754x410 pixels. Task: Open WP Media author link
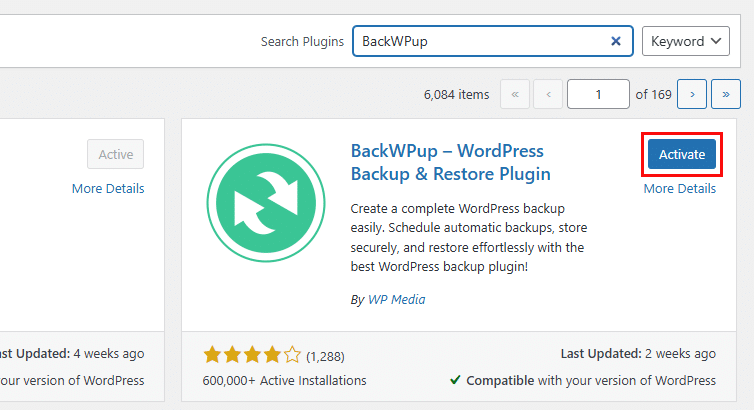[x=397, y=299]
